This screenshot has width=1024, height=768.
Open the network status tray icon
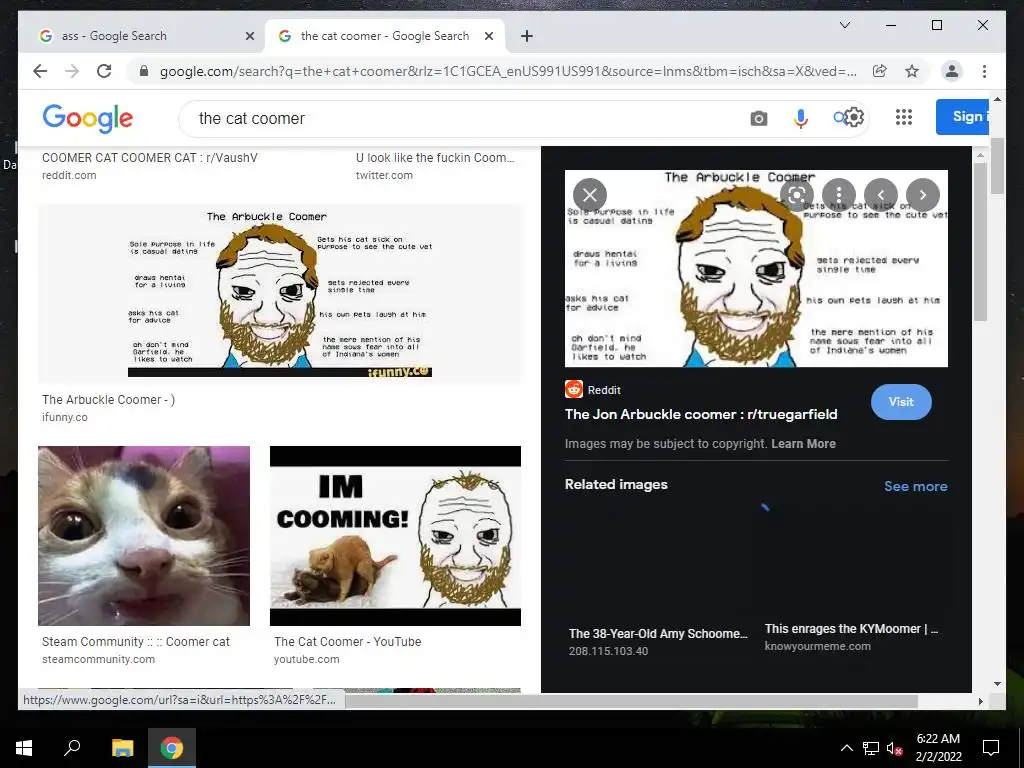[871, 748]
